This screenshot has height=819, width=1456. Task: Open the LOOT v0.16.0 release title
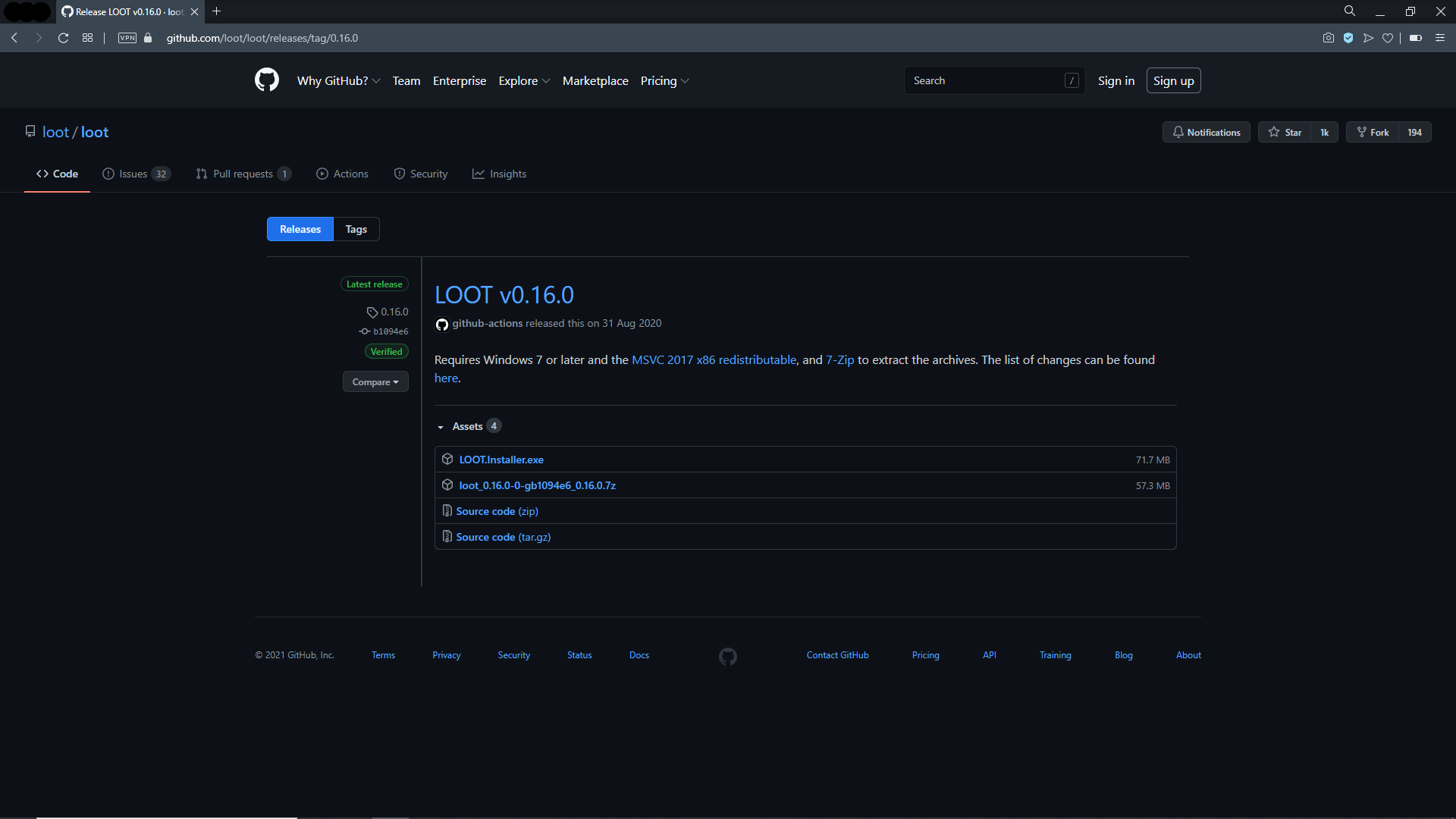click(x=504, y=294)
